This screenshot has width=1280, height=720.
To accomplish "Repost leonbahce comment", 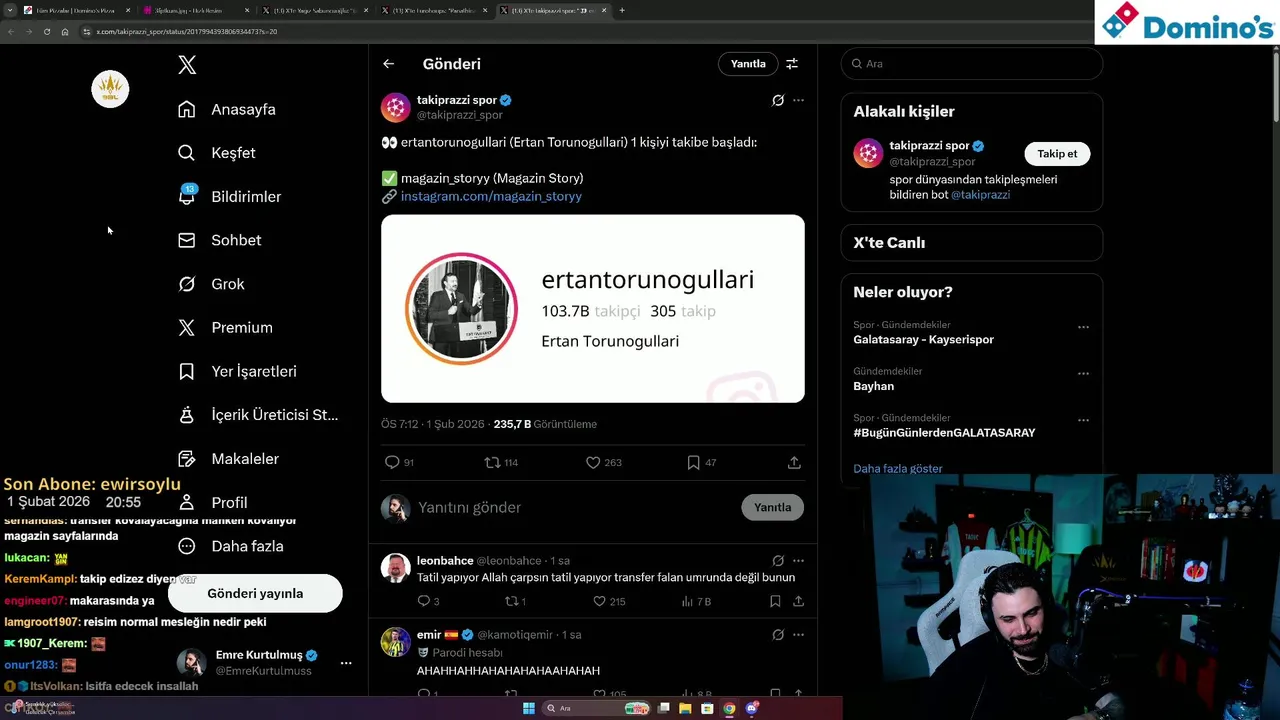I will (x=515, y=601).
